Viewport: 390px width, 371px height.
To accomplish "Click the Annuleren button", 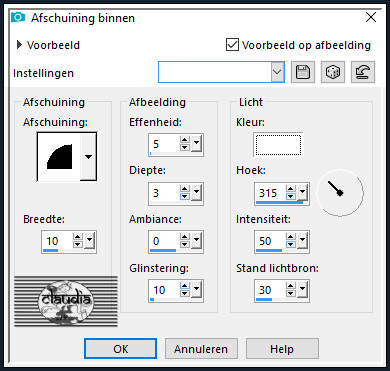I will [201, 349].
